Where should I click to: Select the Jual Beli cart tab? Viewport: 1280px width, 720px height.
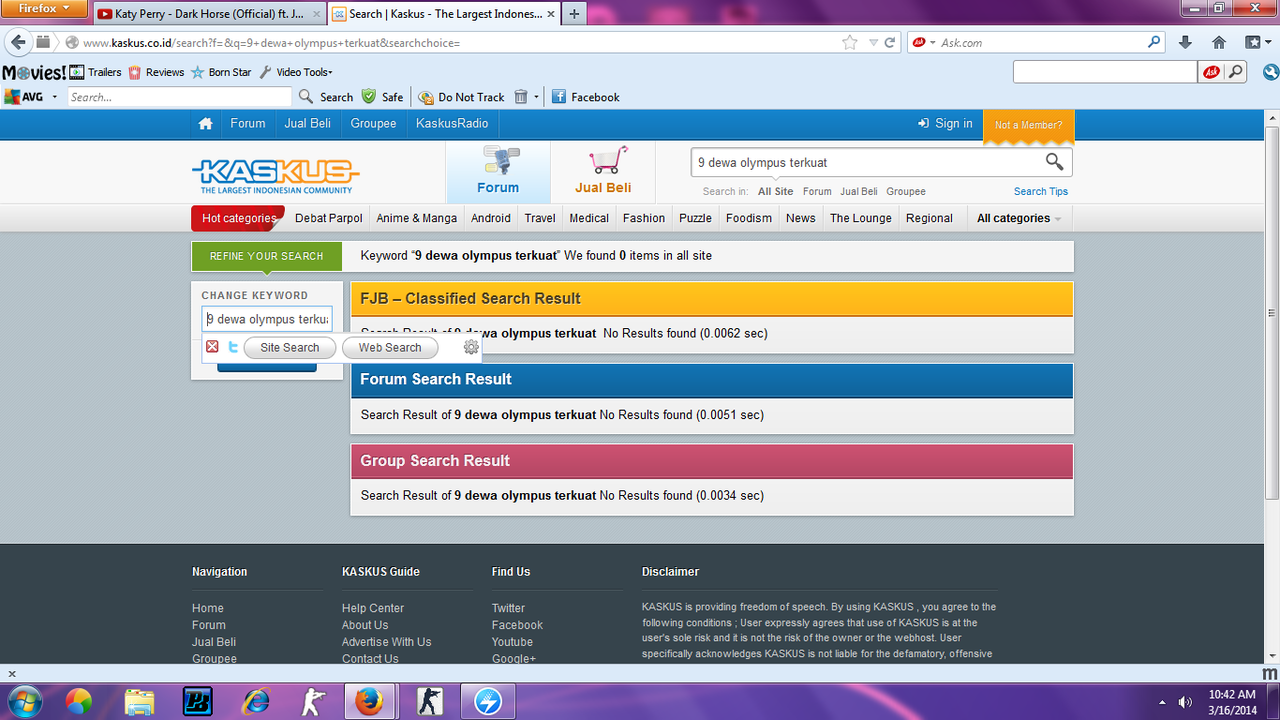603,172
